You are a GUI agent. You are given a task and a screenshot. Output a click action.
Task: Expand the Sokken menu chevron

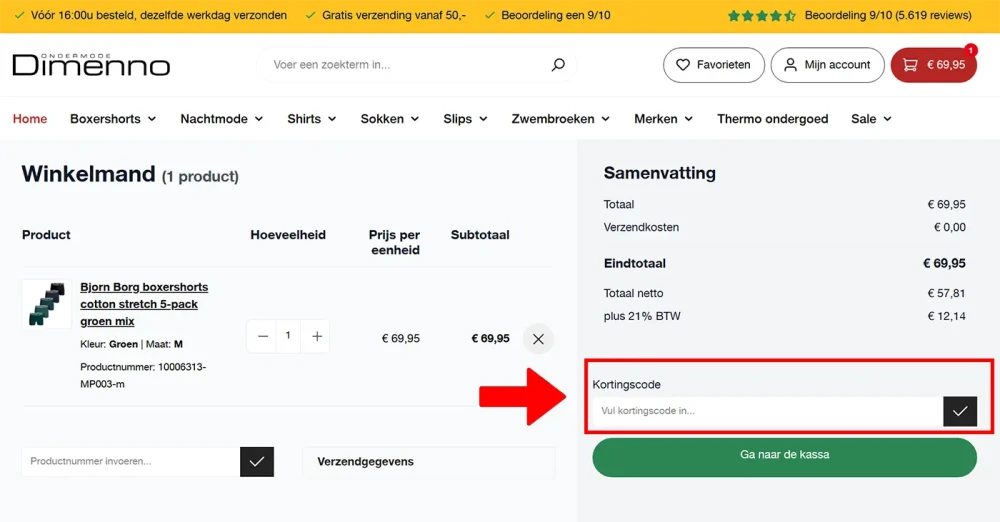(415, 119)
